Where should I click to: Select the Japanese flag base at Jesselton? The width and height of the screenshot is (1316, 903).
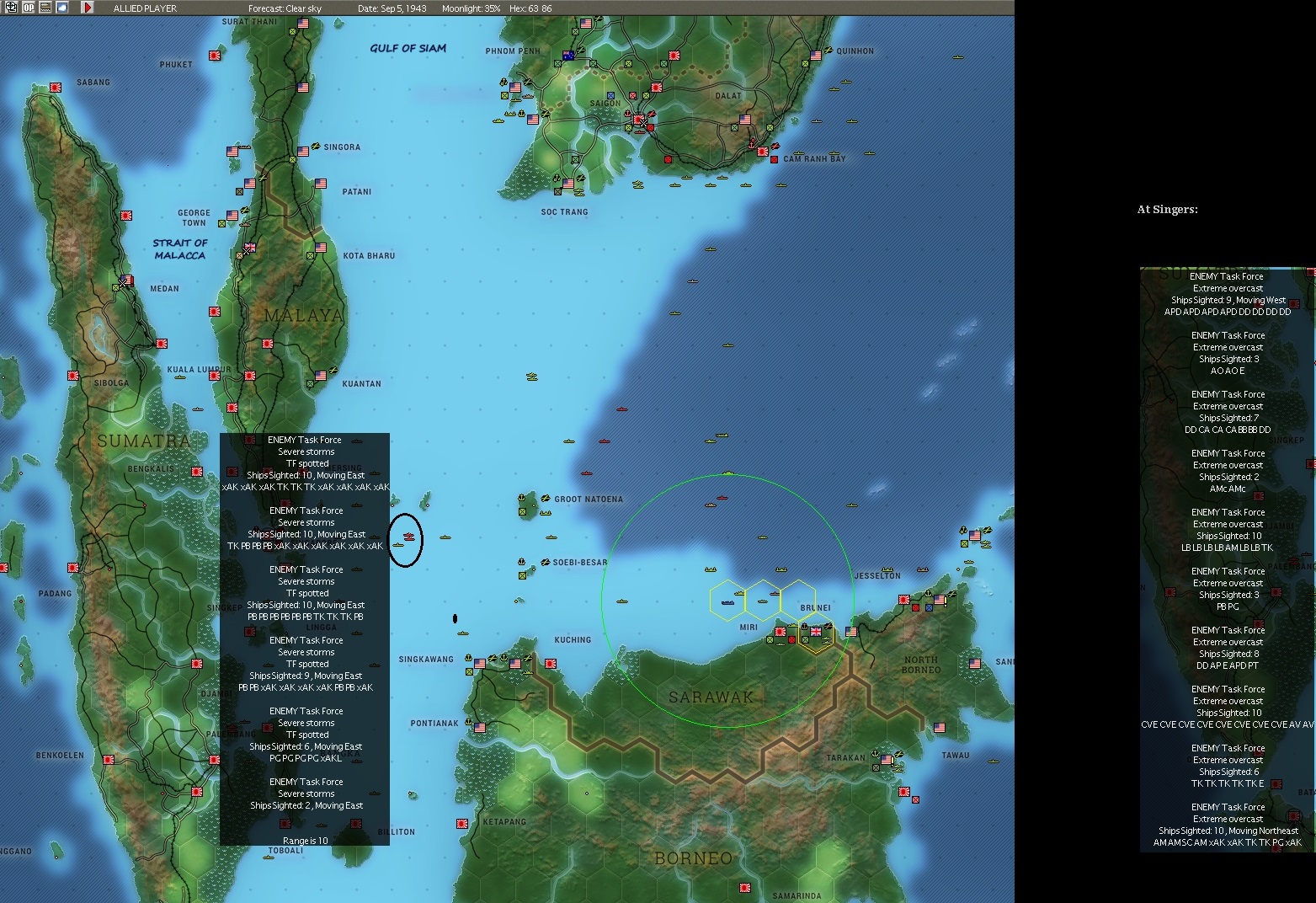tap(904, 600)
